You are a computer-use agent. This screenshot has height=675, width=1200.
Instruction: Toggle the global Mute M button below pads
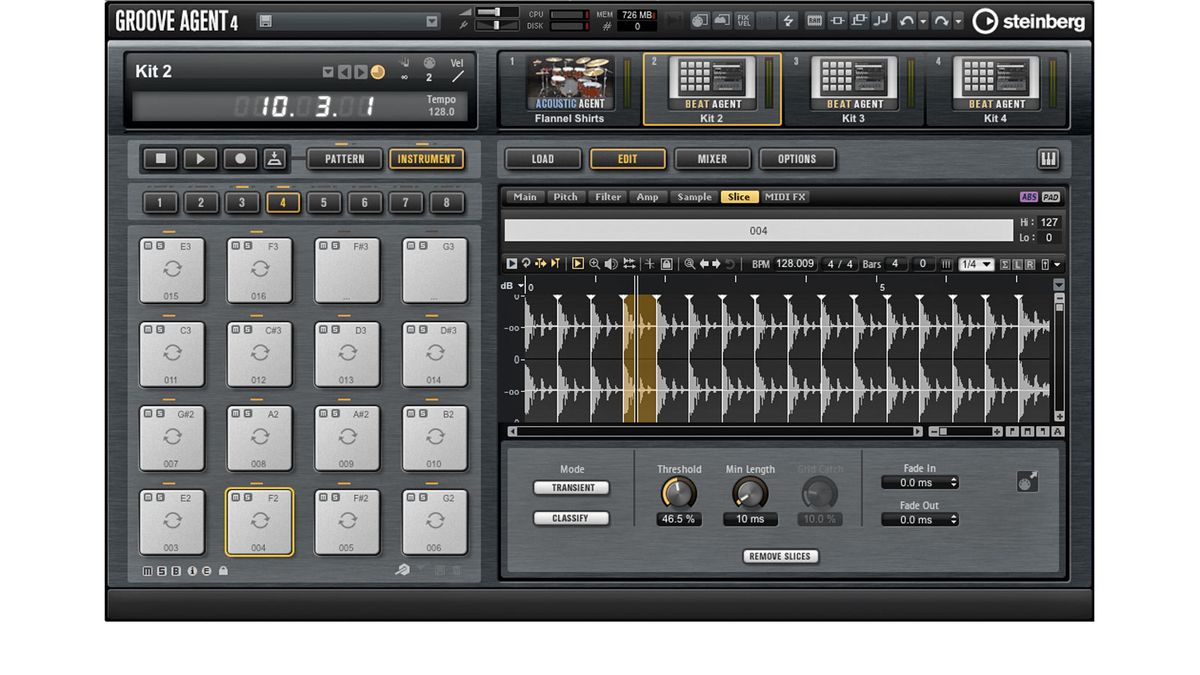[148, 571]
